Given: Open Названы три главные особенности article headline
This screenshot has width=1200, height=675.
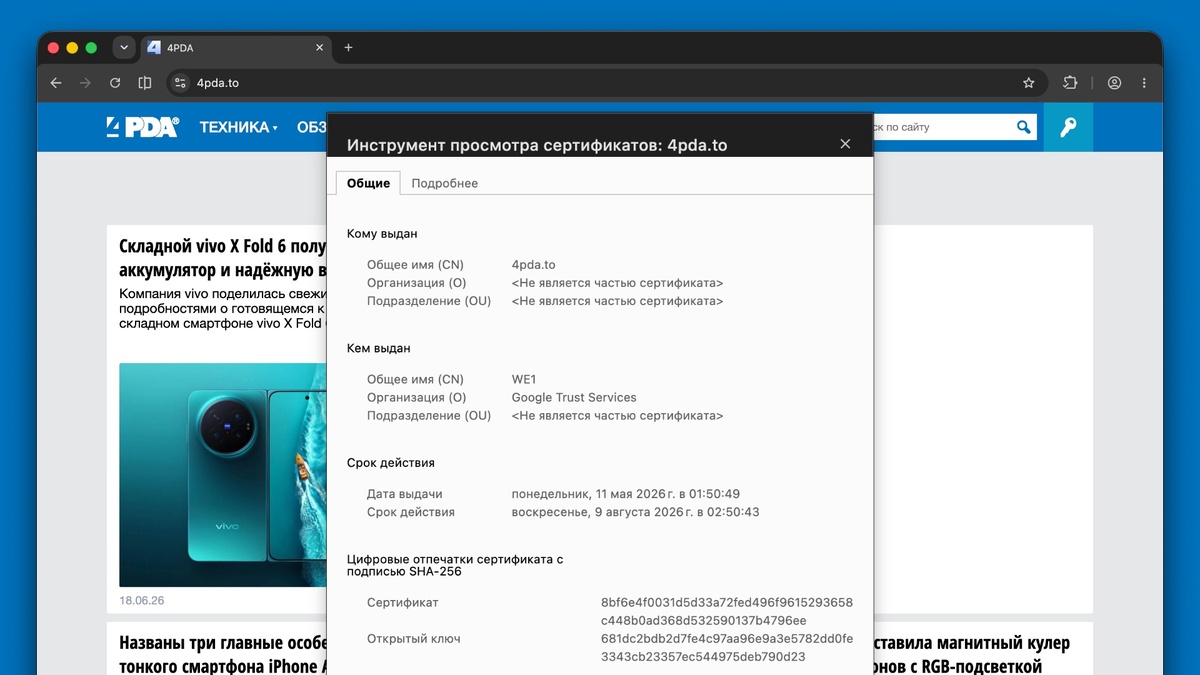Looking at the screenshot, I should (223, 654).
